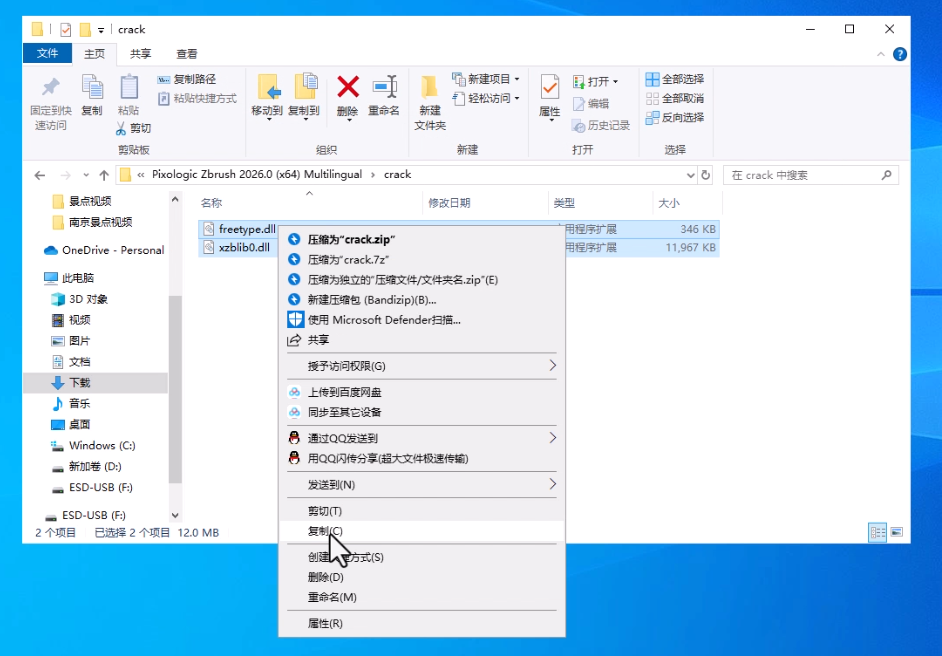
Task: Switch to Details view icon in status bar
Action: point(878,532)
